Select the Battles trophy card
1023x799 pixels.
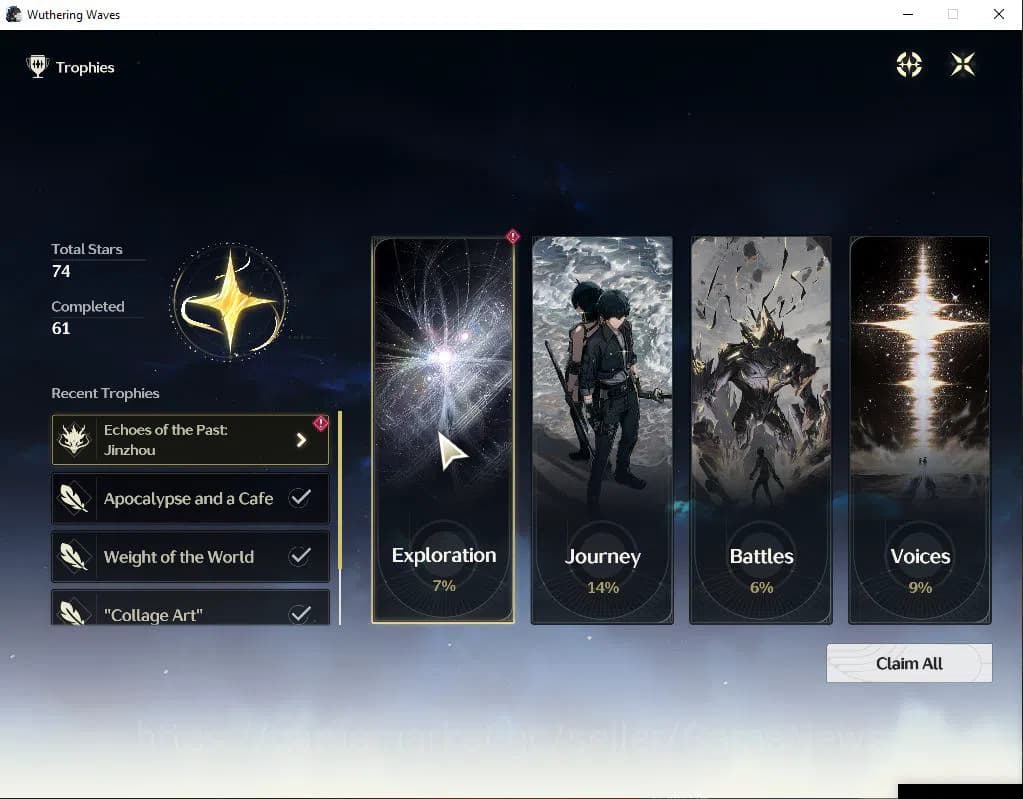point(761,430)
